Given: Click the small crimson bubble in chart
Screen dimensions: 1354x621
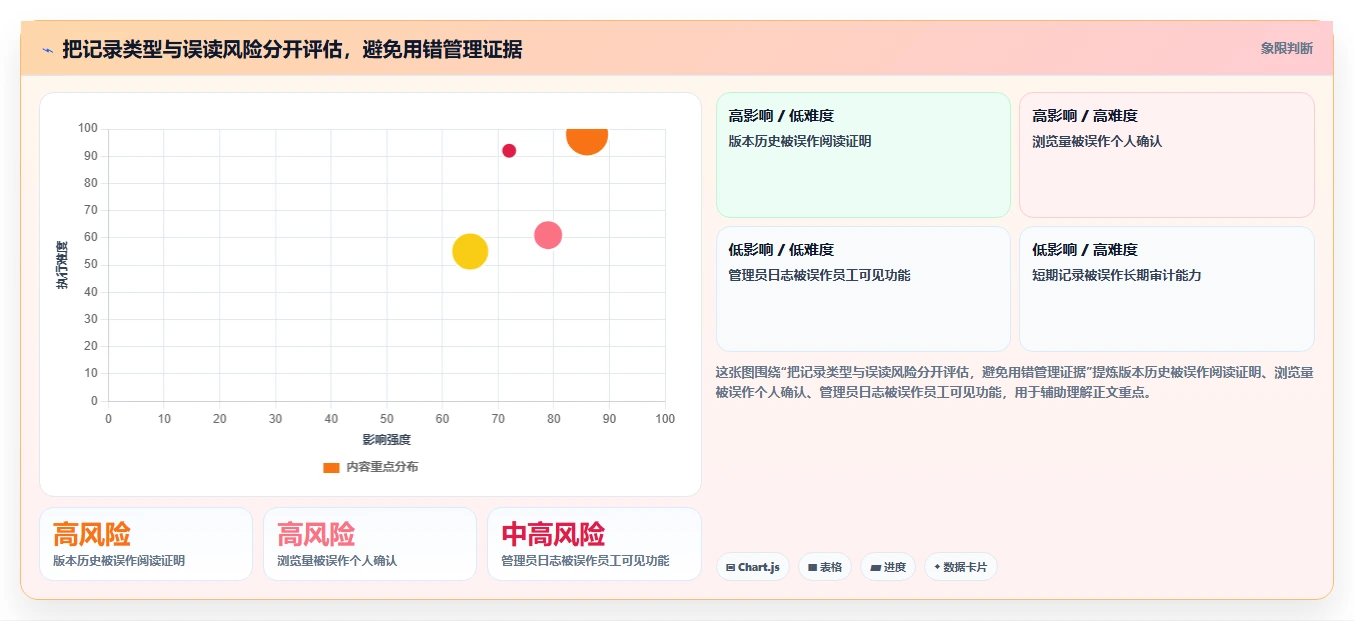Looking at the screenshot, I should (x=509, y=151).
